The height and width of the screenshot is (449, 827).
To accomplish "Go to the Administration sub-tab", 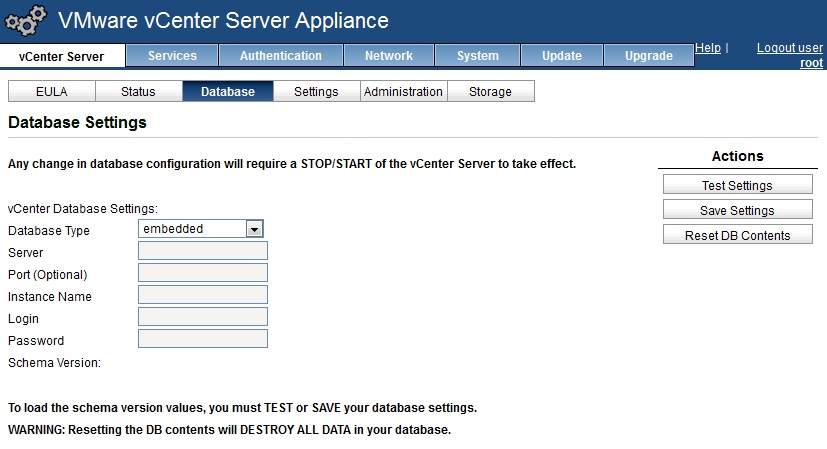I will pos(403,91).
